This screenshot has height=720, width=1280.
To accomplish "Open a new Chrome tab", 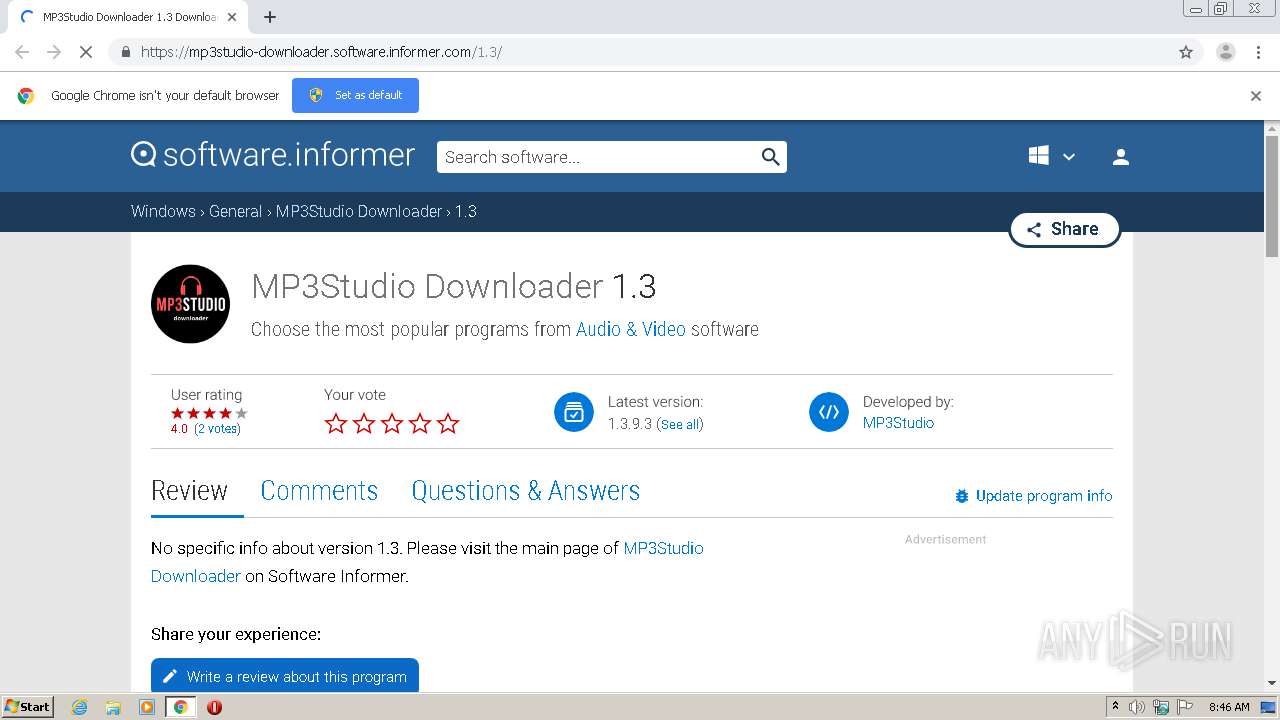I will pyautogui.click(x=270, y=17).
